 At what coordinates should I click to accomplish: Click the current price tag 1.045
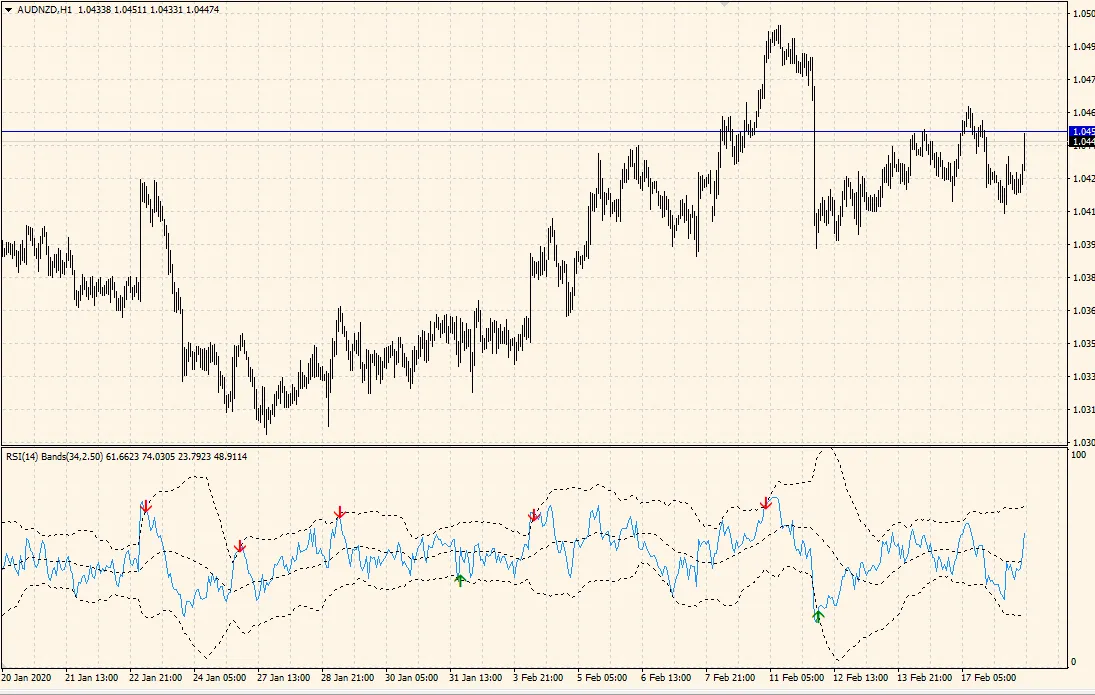pyautogui.click(x=1080, y=130)
